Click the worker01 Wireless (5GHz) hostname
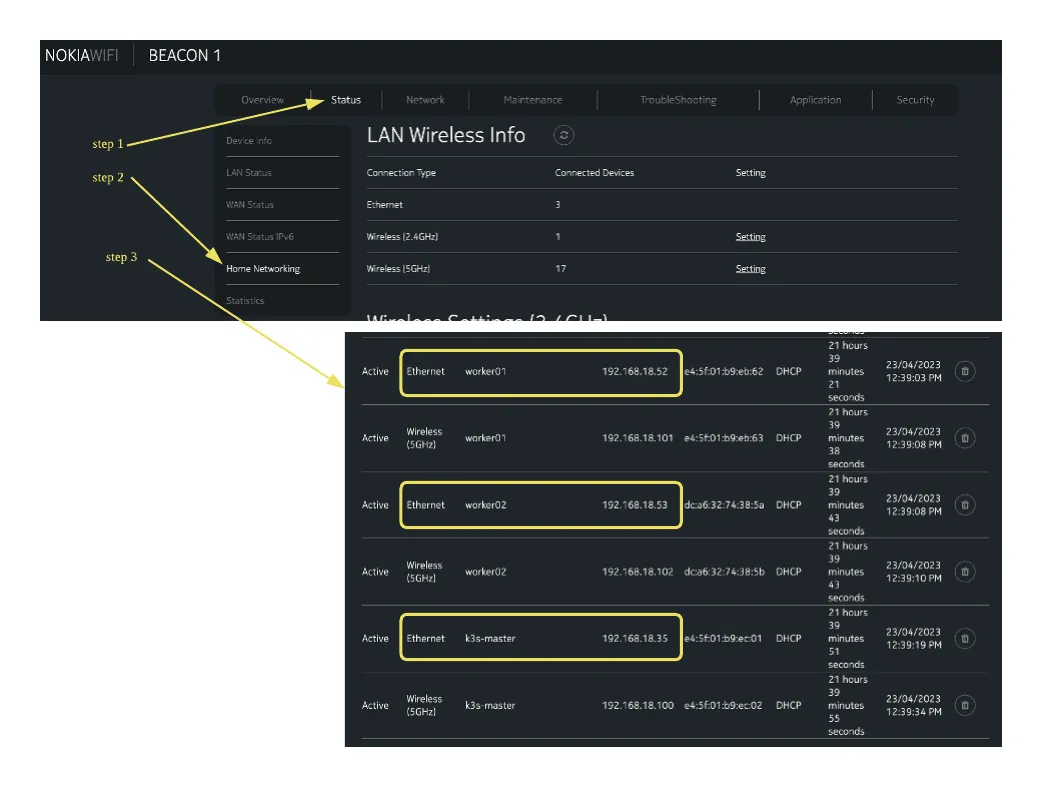The height and width of the screenshot is (786, 1042). 486,438
